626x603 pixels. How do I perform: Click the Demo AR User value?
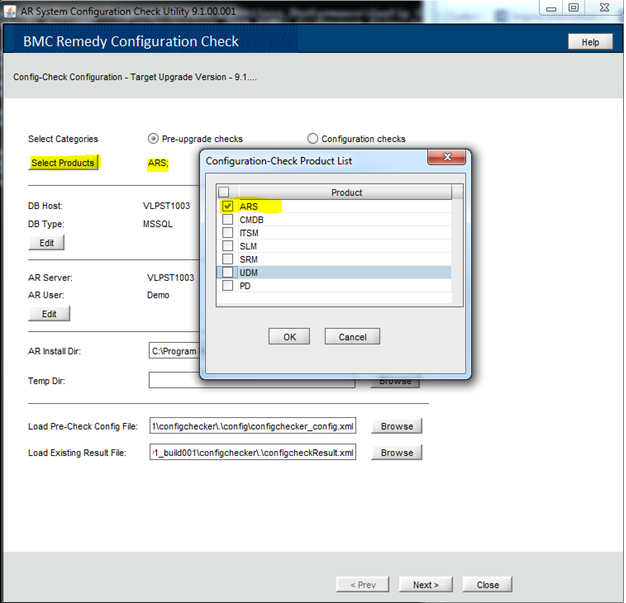[158, 295]
